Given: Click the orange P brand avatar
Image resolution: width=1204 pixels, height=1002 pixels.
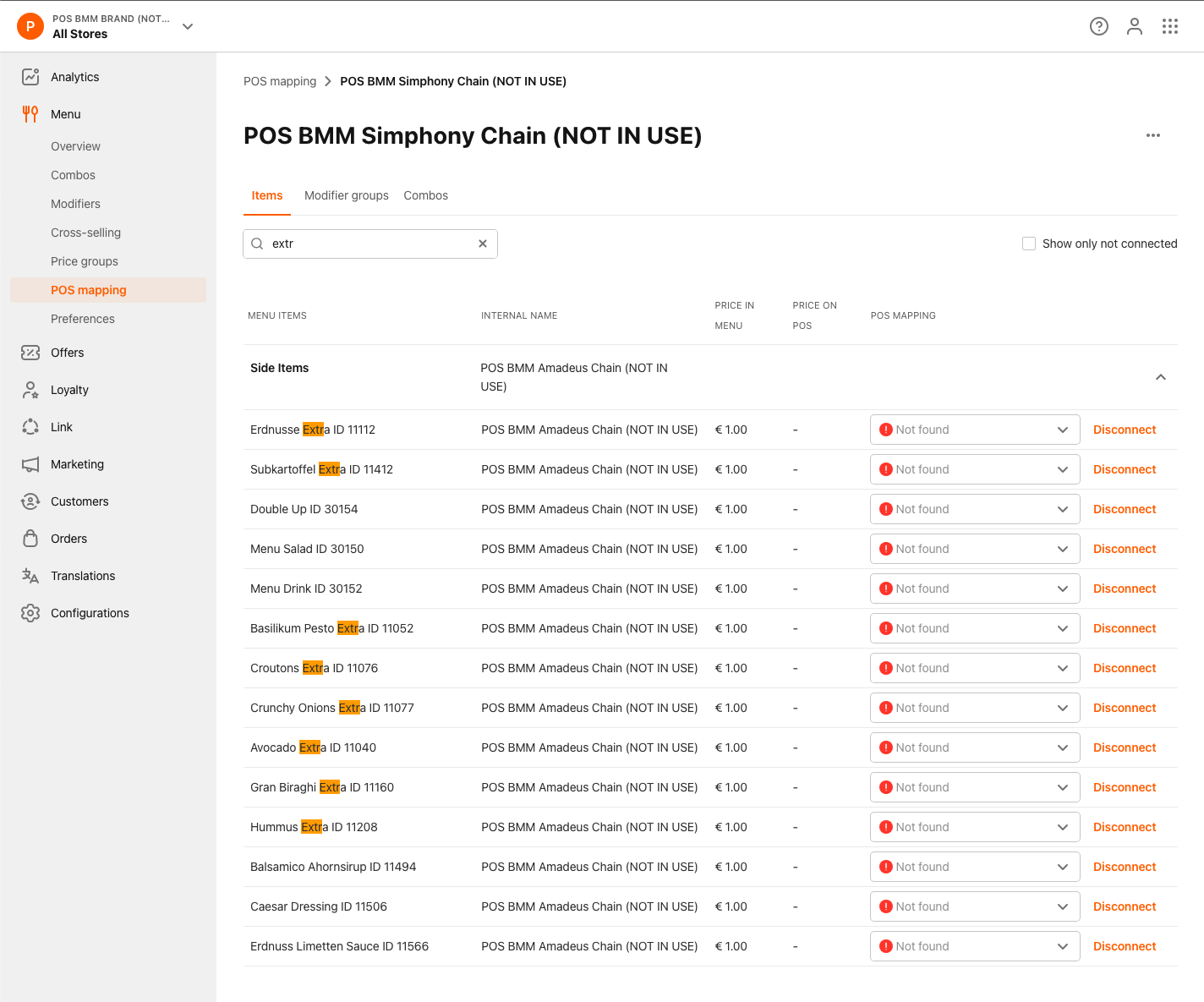Looking at the screenshot, I should point(30,26).
